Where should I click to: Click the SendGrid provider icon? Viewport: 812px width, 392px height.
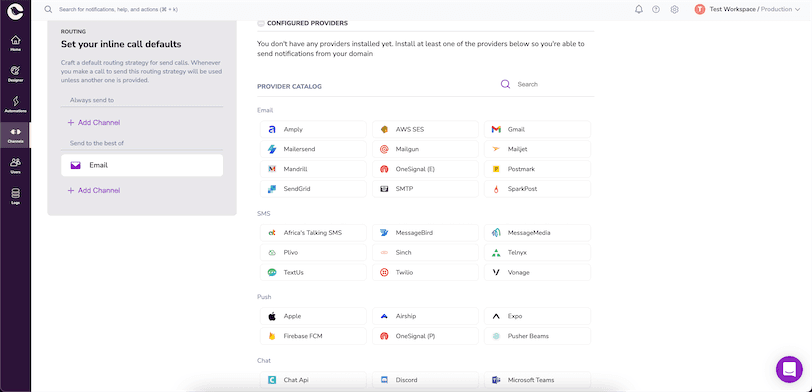coord(272,189)
